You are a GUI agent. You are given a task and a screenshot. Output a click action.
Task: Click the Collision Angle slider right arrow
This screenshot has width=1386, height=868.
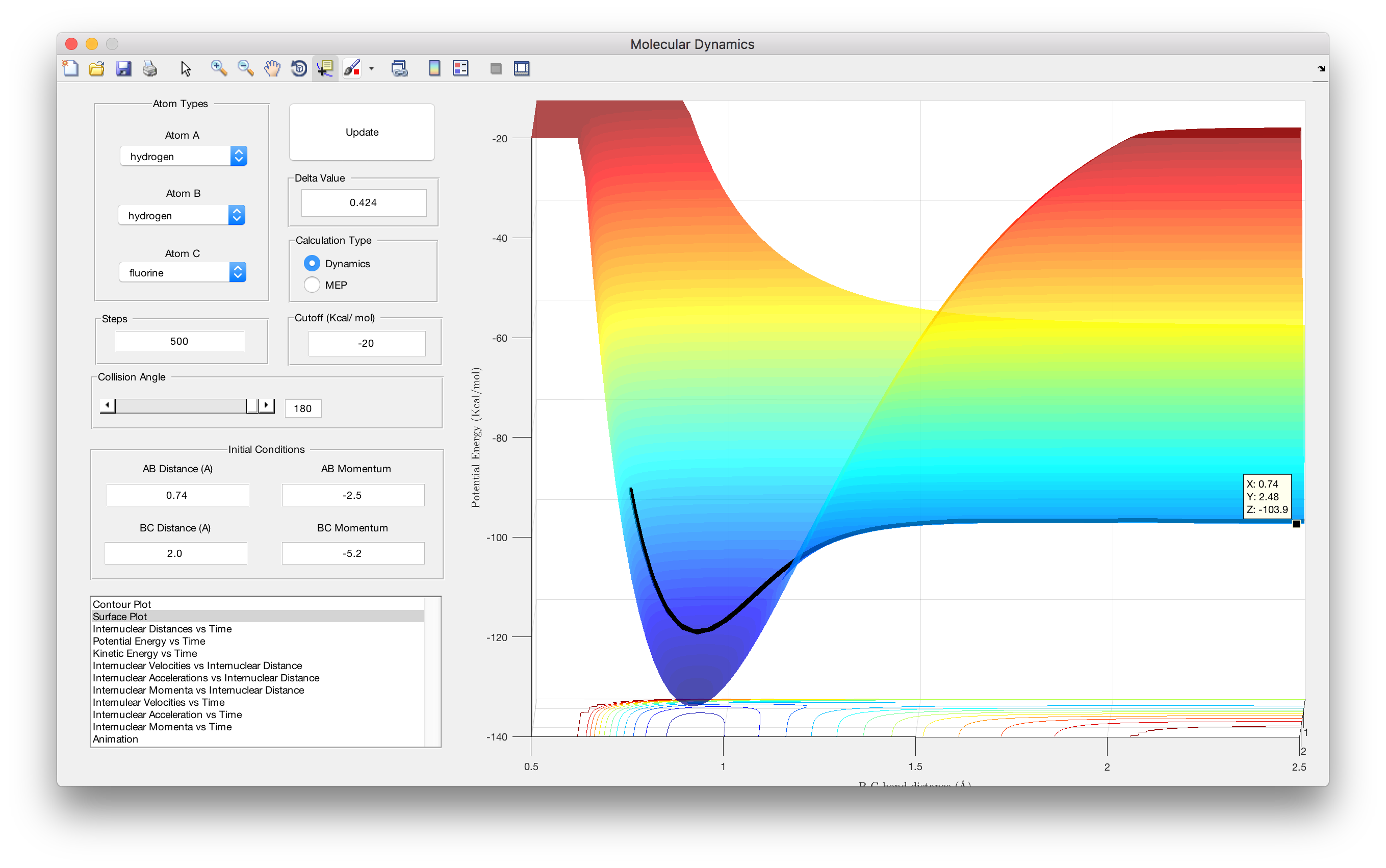[x=266, y=405]
